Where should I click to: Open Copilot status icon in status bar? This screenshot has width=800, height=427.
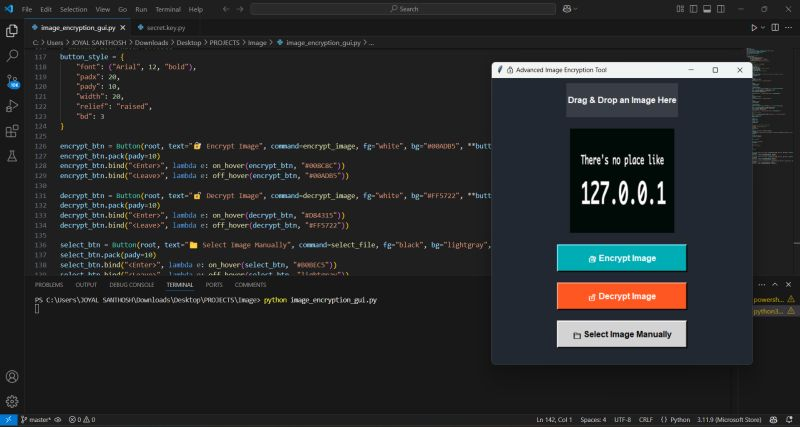(x=773, y=420)
